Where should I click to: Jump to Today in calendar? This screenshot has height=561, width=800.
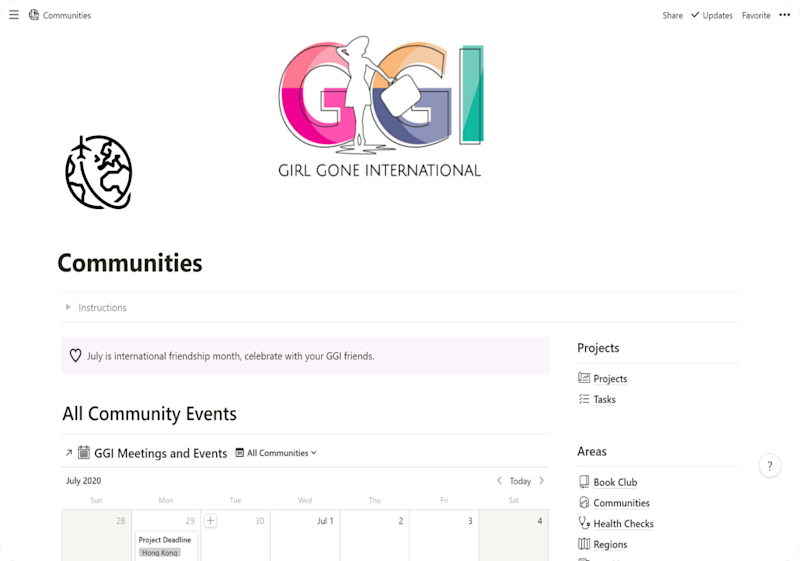(520, 481)
